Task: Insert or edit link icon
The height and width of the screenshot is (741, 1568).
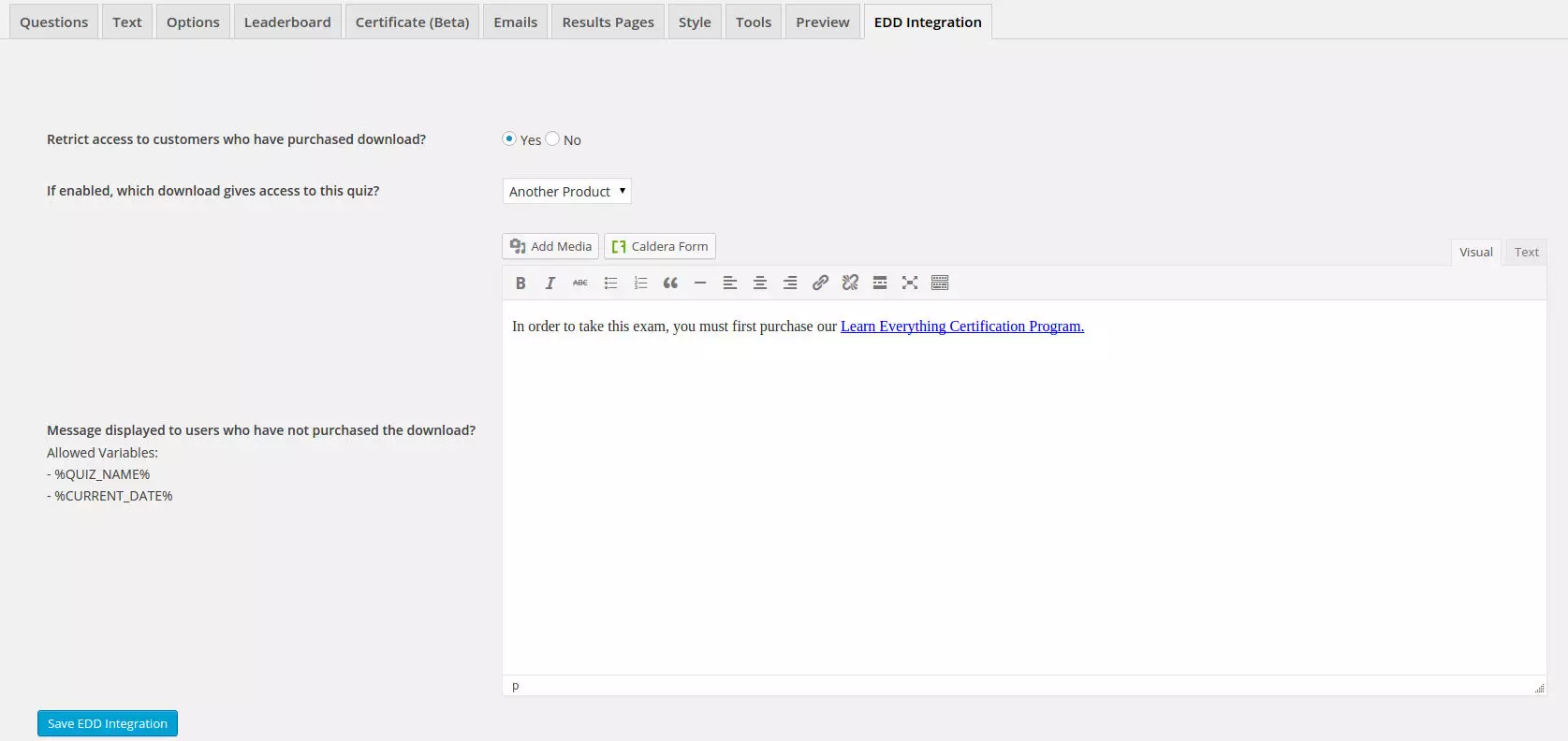Action: click(820, 283)
